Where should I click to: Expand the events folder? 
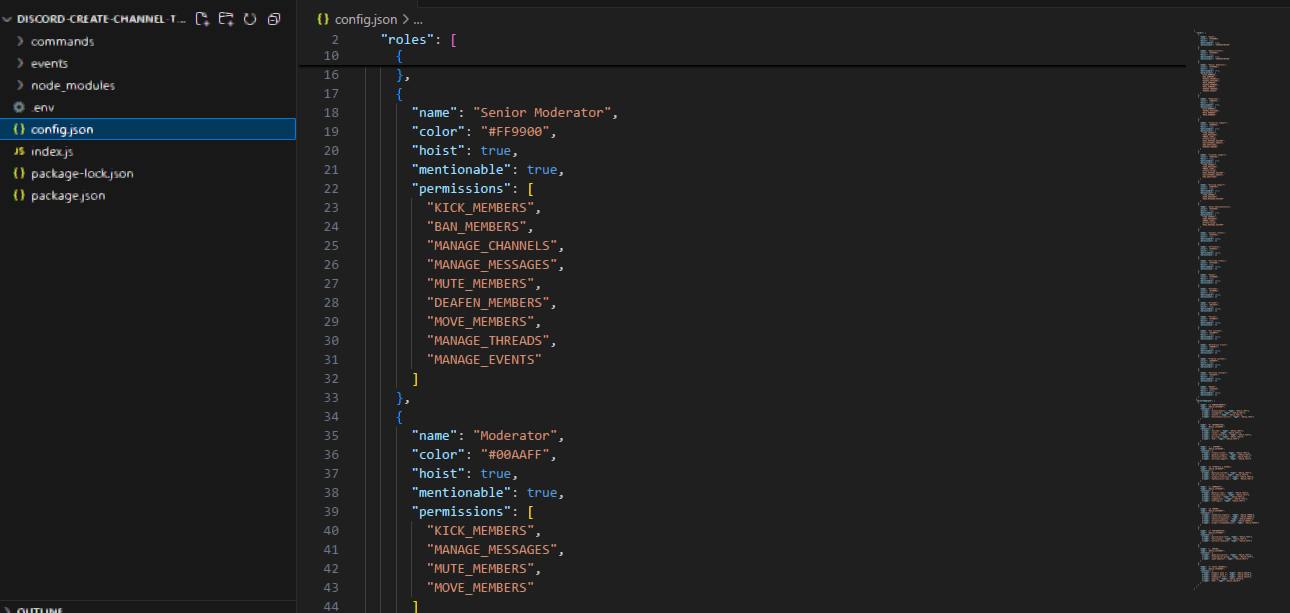(21, 63)
